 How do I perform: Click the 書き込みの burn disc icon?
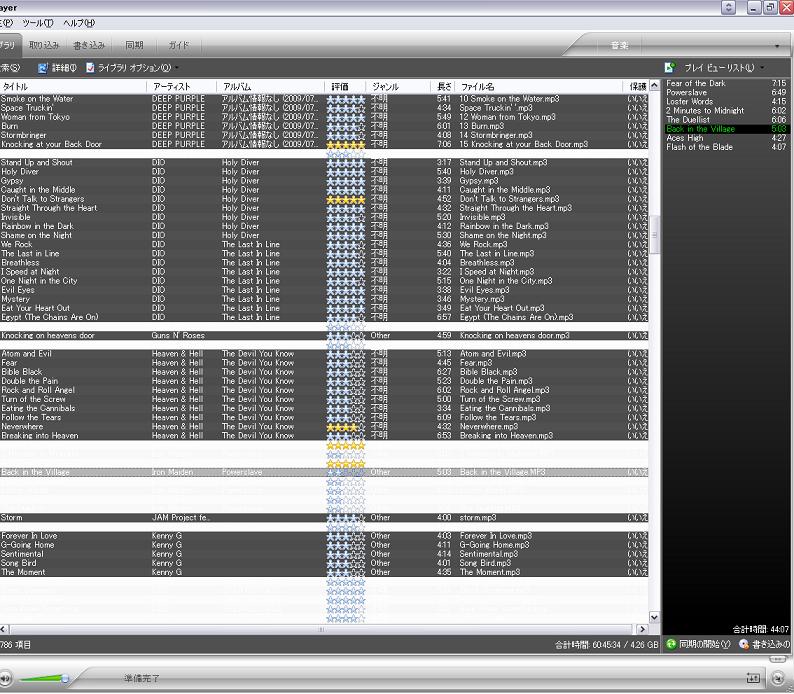[743, 644]
